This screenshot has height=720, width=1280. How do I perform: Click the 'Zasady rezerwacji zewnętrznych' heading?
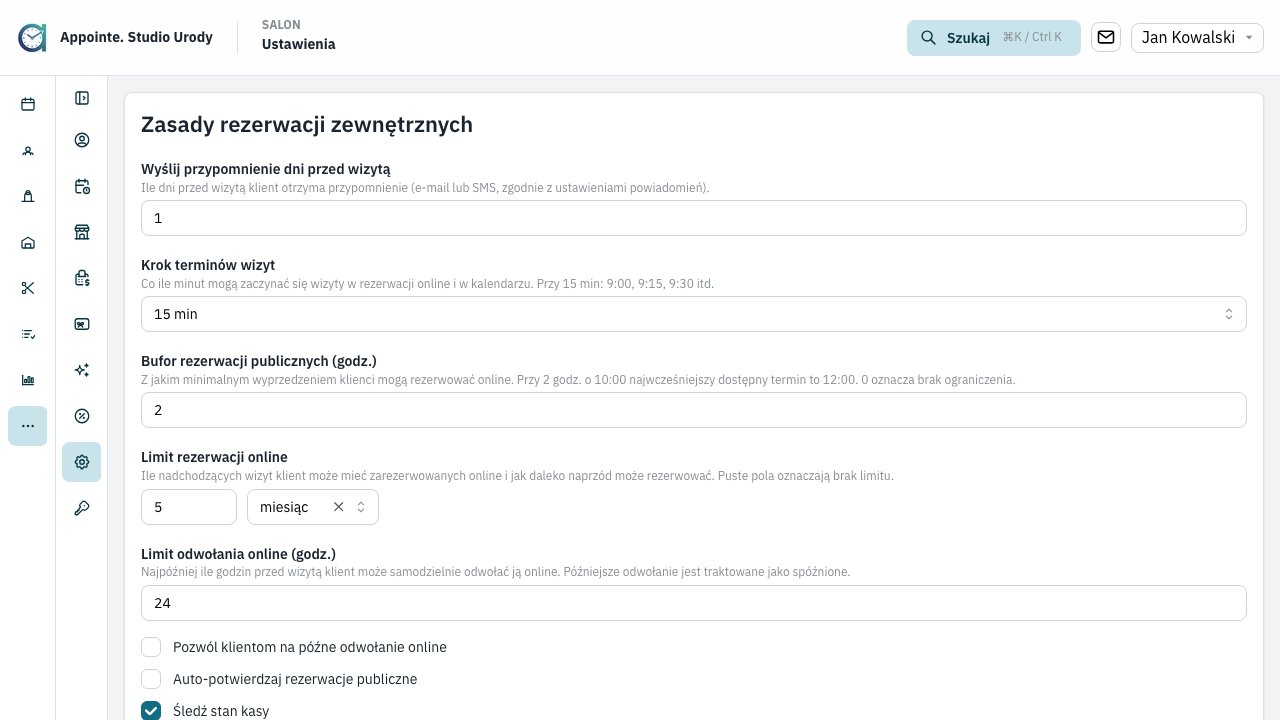pyautogui.click(x=307, y=124)
